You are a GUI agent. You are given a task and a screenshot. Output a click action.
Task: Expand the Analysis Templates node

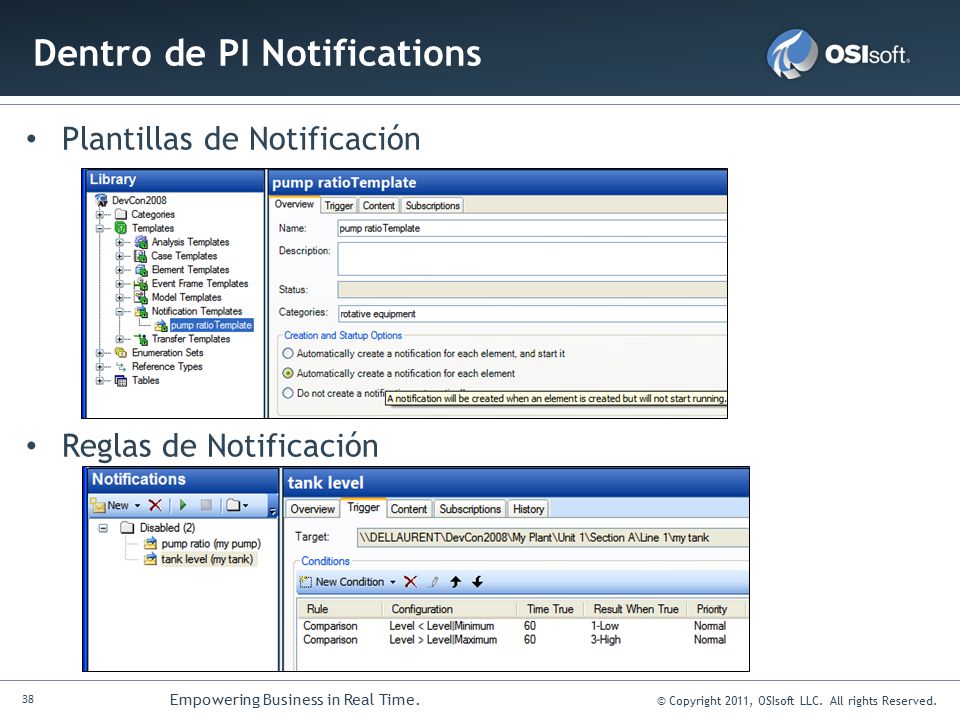click(x=120, y=242)
